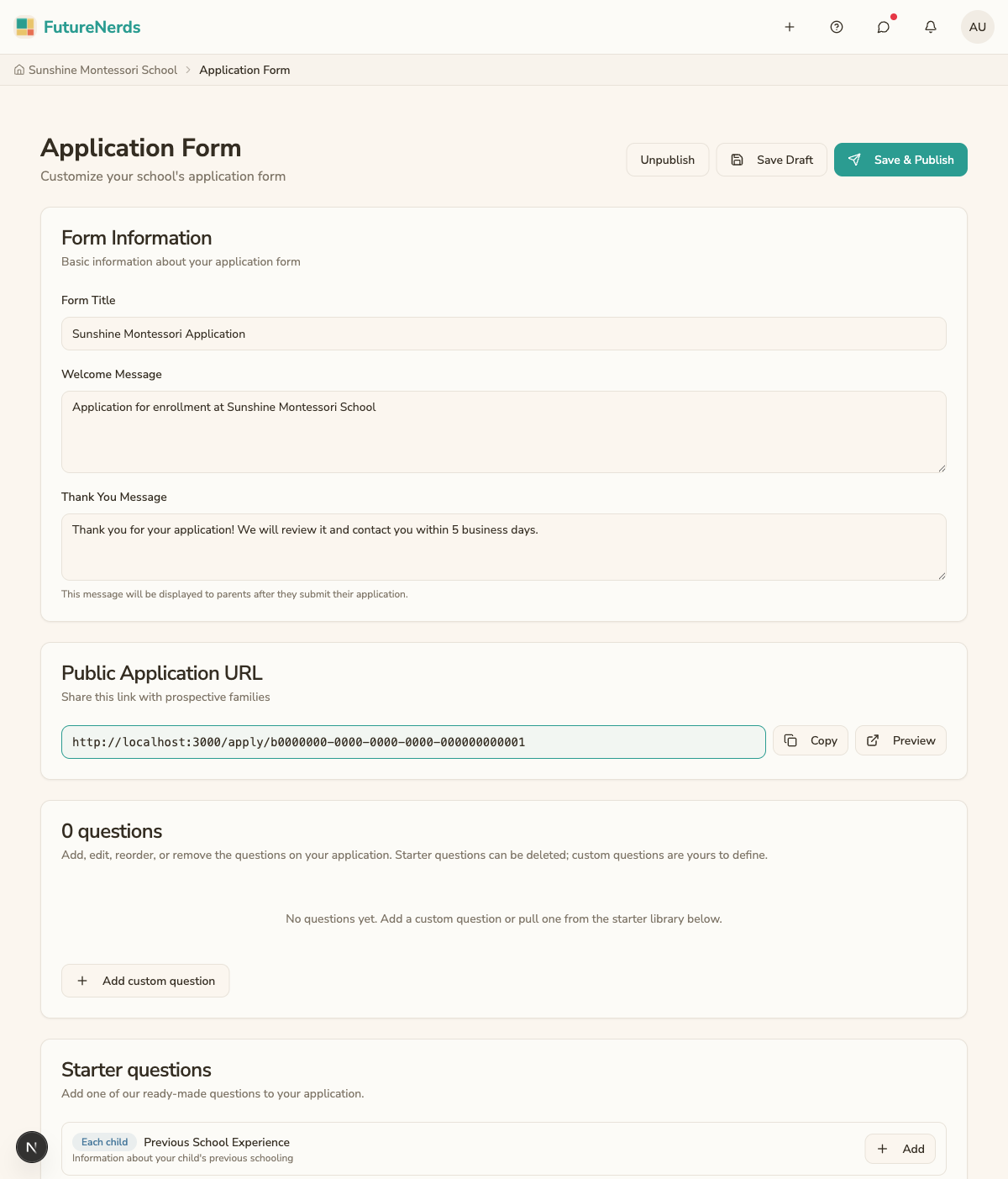The height and width of the screenshot is (1179, 1008).
Task: Open the help question-mark icon
Action: (x=837, y=27)
